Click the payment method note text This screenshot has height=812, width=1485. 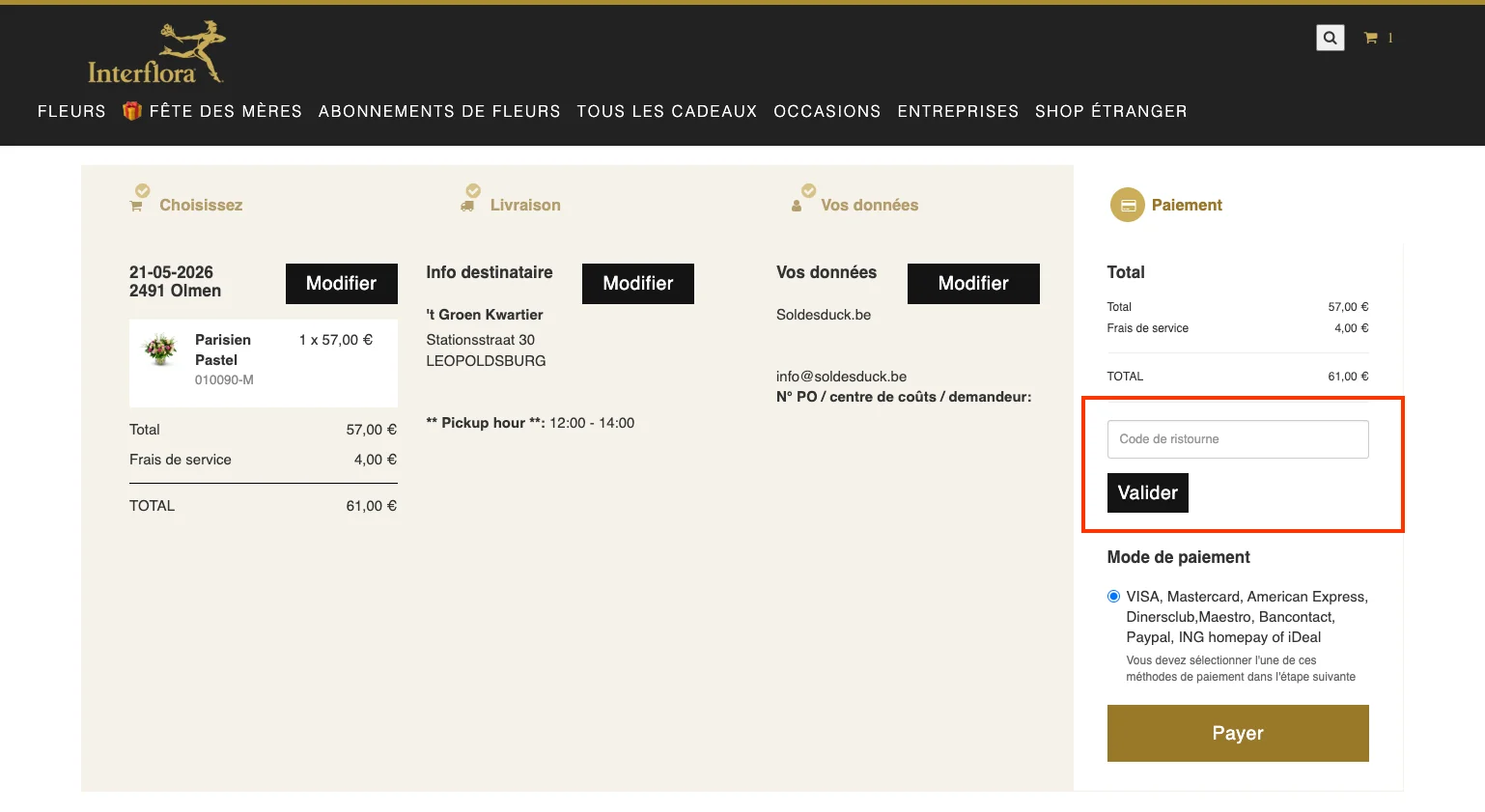pyautogui.click(x=1241, y=668)
